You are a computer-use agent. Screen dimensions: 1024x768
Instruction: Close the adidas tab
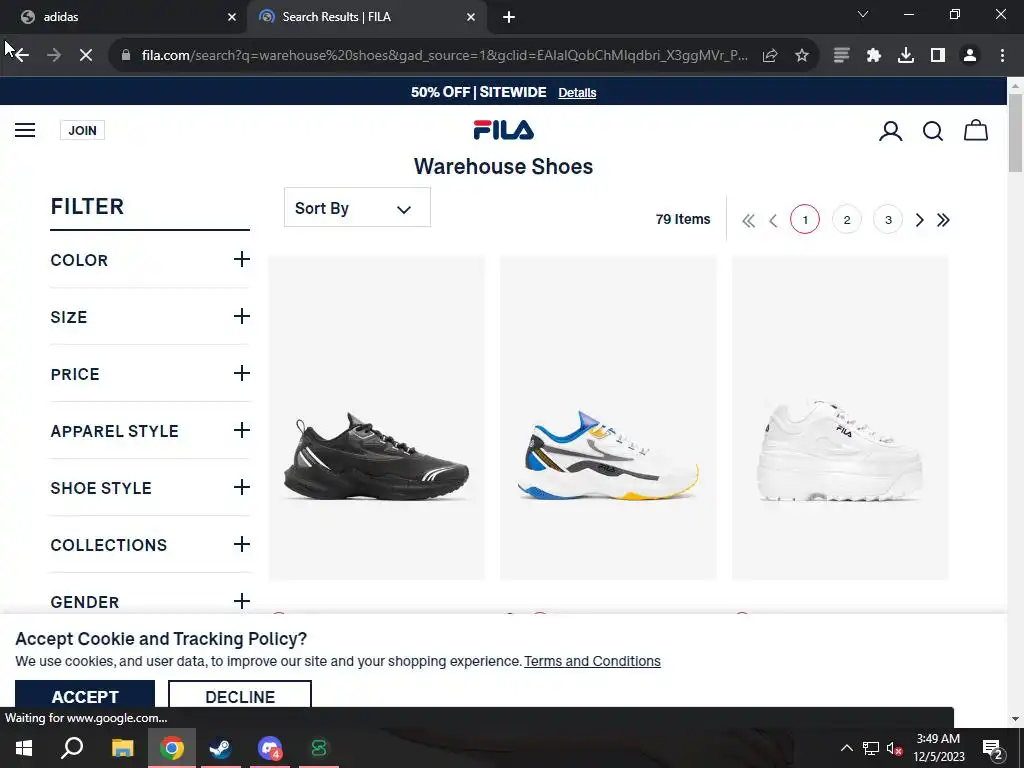click(232, 18)
